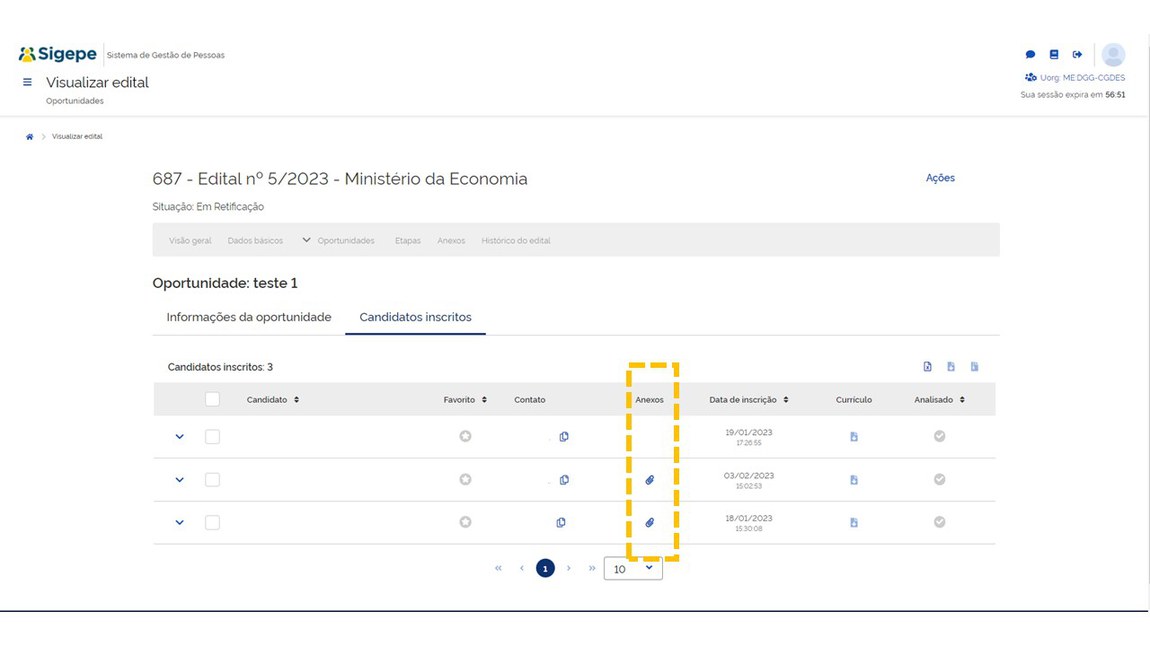Sort by Data de inscrição column
Image resolution: width=1150 pixels, height=646 pixels.
(x=748, y=400)
